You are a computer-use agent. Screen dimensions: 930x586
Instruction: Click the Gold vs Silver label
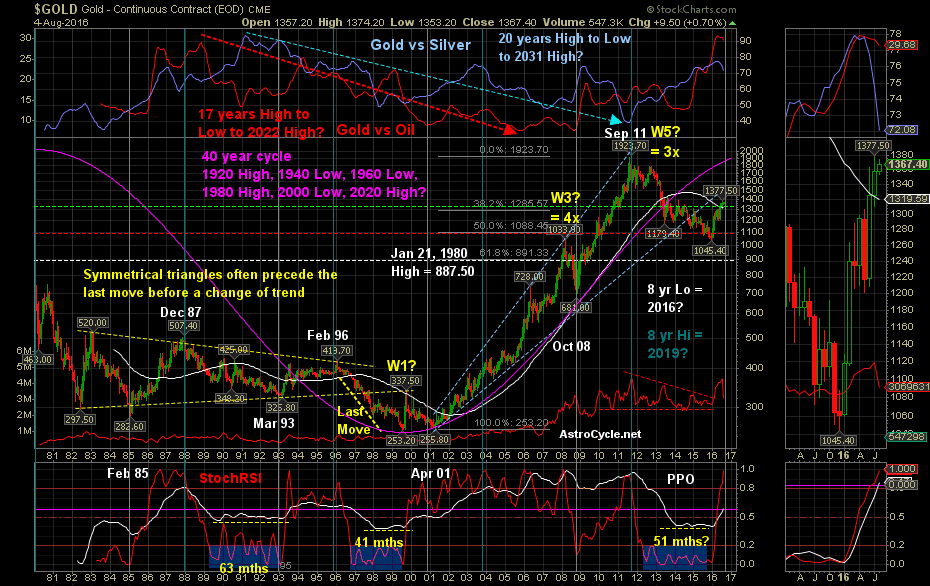[421, 45]
